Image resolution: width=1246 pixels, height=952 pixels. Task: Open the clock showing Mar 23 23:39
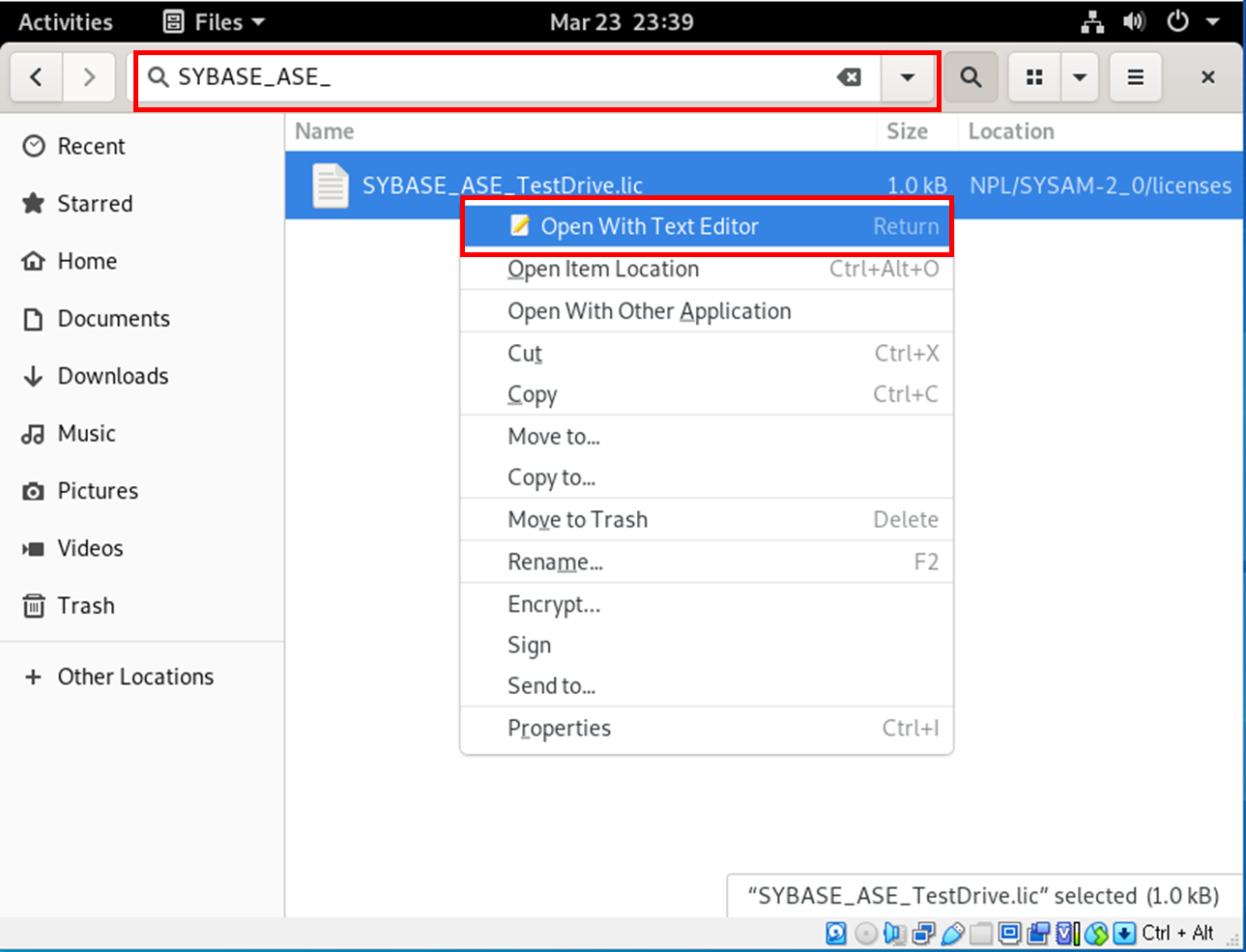click(x=622, y=21)
